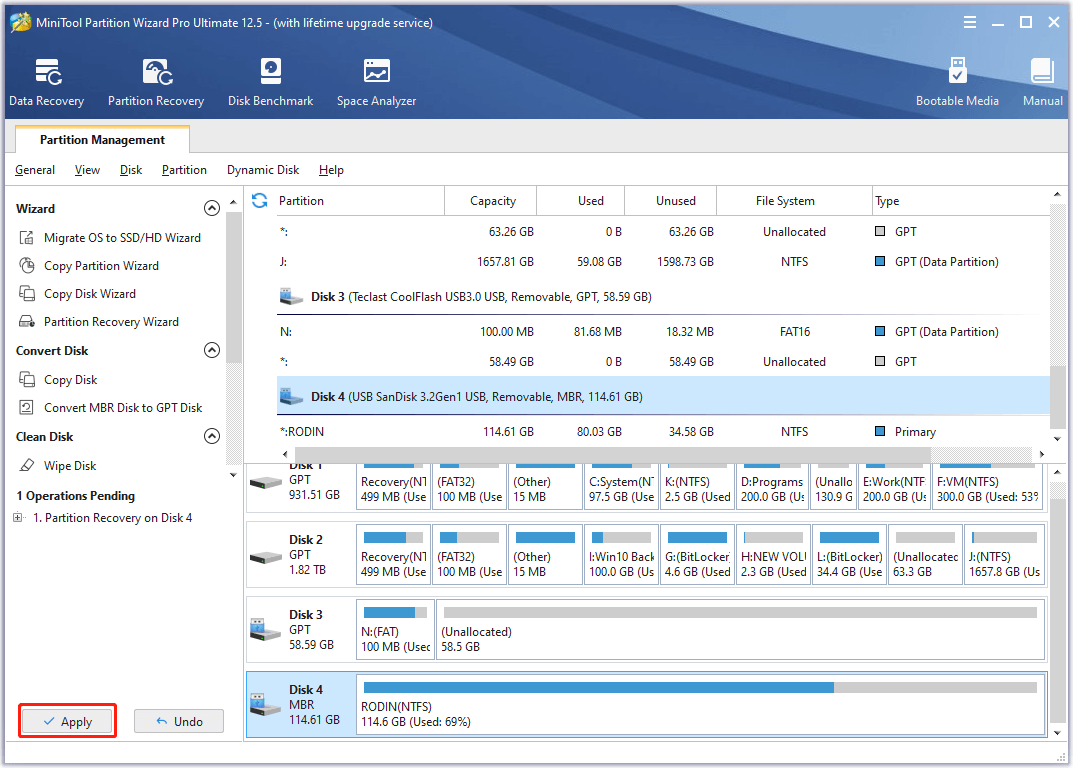Select L:(BitLocker) block on Disk 2
Image resolution: width=1073 pixels, height=768 pixels.
click(x=849, y=554)
